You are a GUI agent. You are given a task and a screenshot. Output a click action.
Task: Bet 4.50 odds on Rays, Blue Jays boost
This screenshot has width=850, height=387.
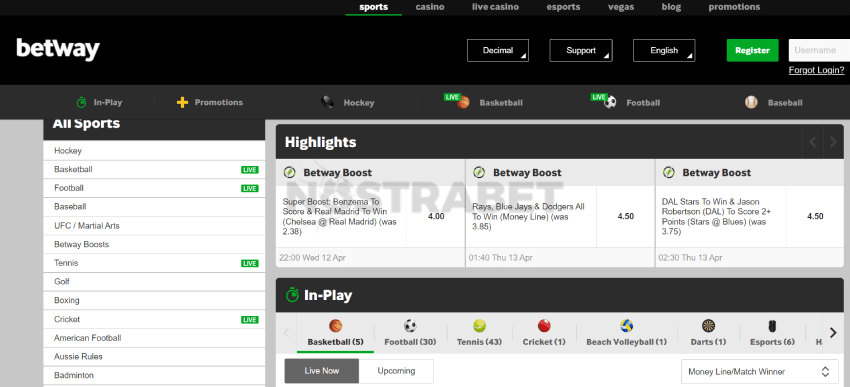coord(626,216)
